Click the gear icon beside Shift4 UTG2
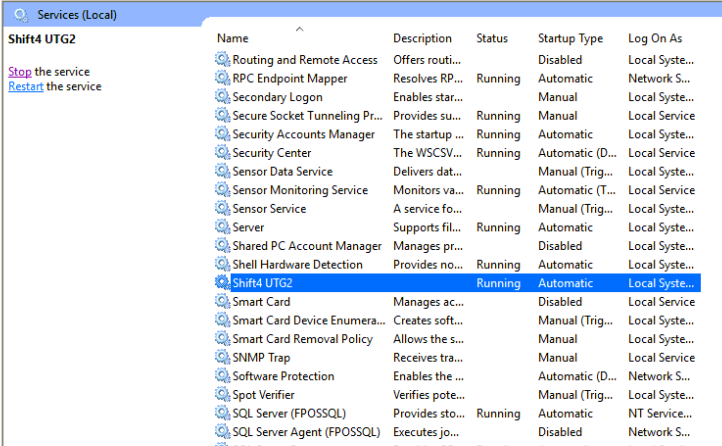This screenshot has width=722, height=446. click(222, 283)
